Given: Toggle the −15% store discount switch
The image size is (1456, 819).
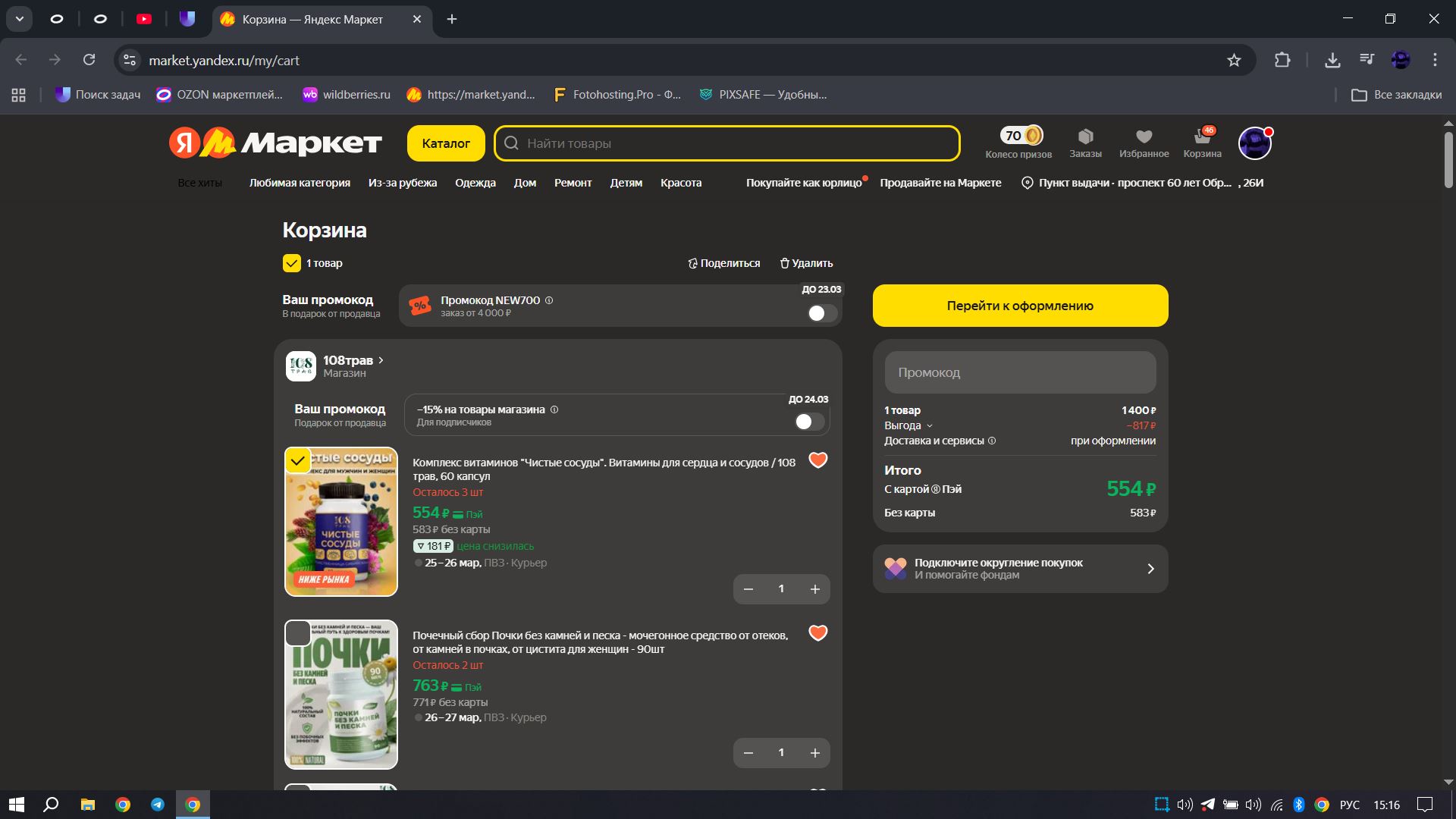Looking at the screenshot, I should pyautogui.click(x=809, y=422).
